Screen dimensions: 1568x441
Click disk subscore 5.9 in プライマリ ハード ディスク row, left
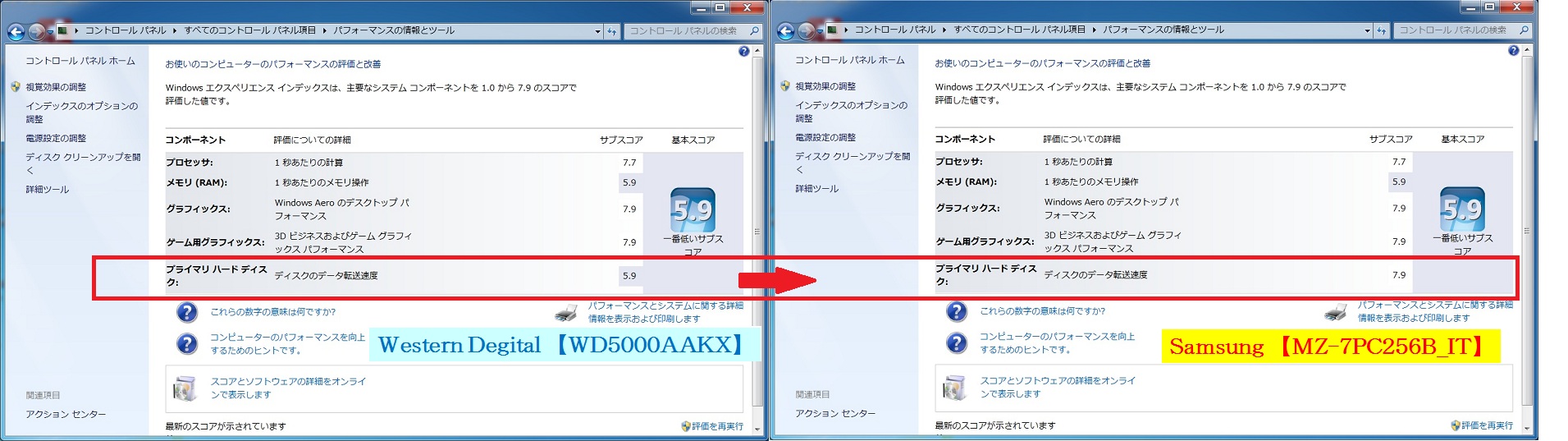(629, 276)
